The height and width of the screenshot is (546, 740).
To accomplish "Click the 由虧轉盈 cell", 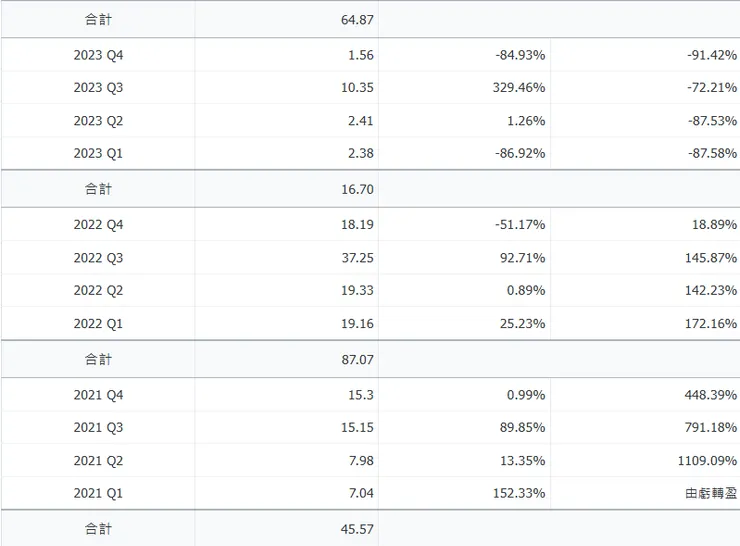I will [x=711, y=493].
